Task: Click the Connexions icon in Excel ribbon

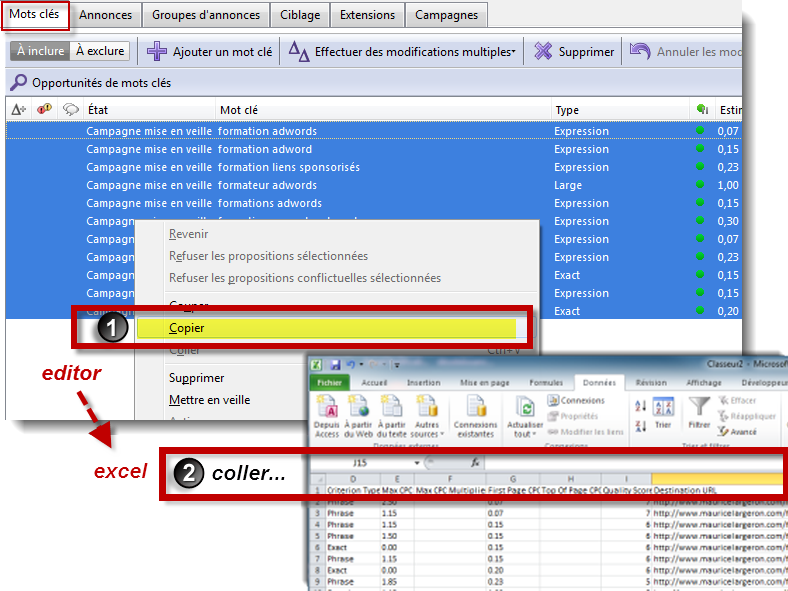Action: pyautogui.click(x=553, y=401)
